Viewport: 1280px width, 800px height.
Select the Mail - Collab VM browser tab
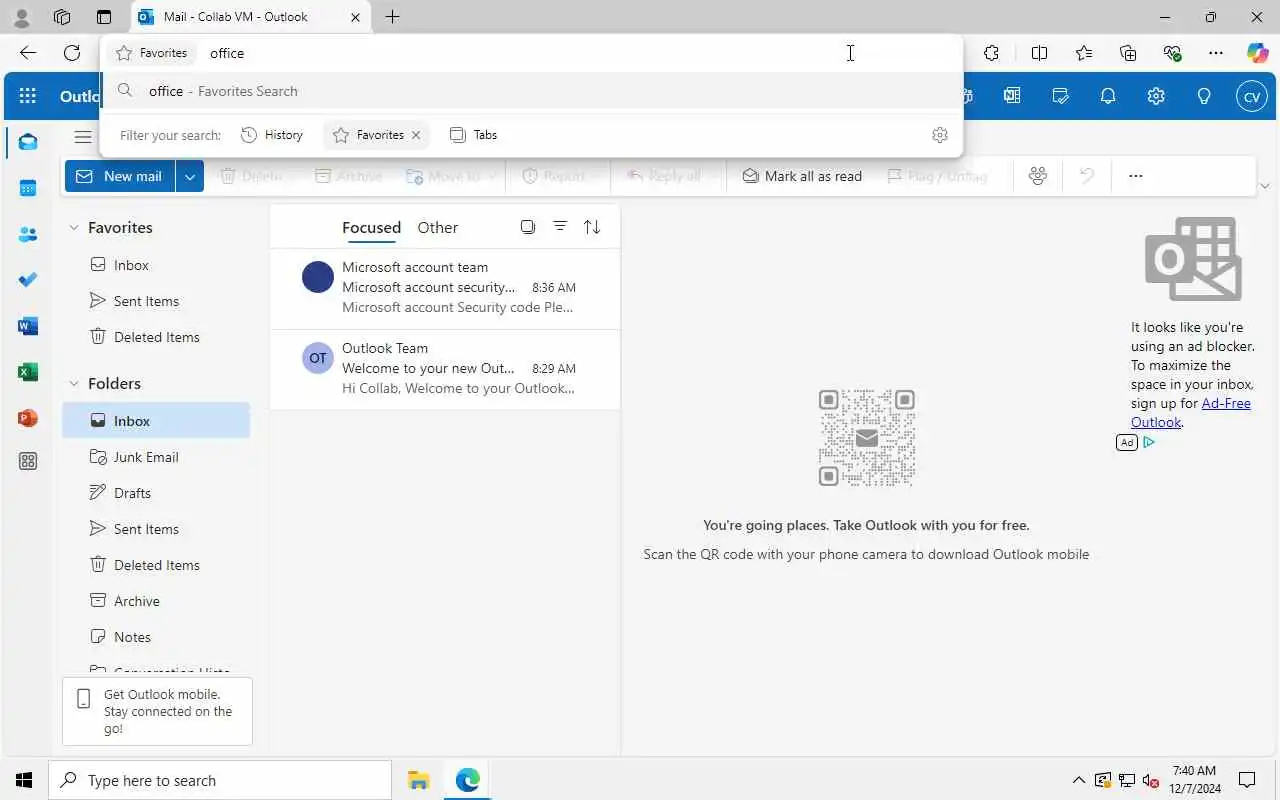250,17
